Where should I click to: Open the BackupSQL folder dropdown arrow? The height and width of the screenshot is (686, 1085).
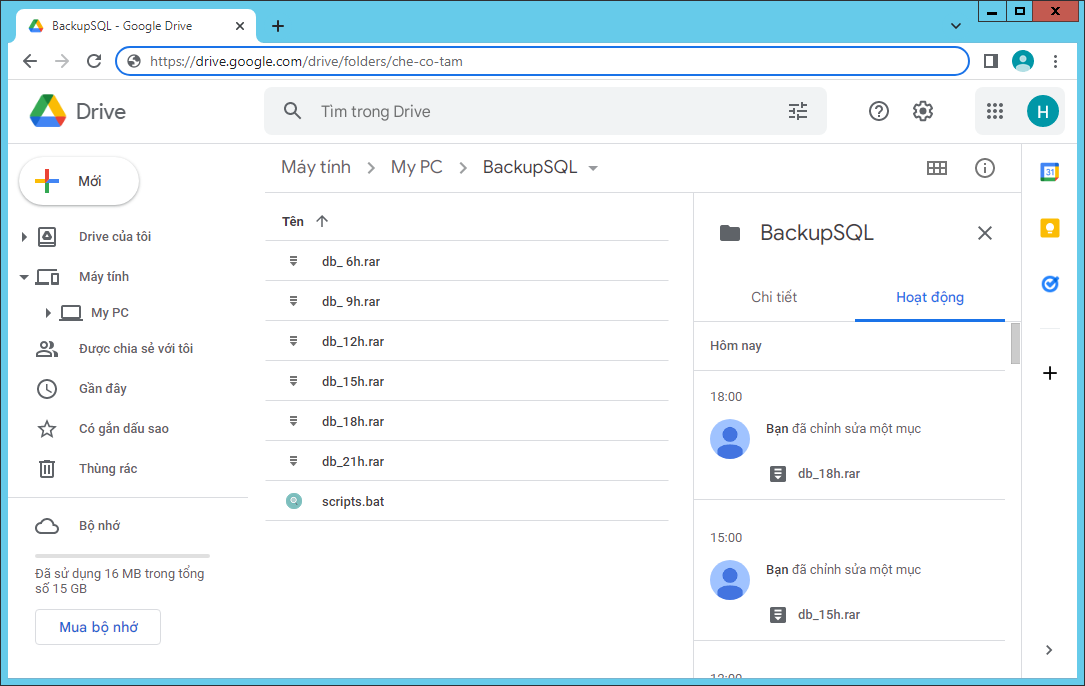(x=593, y=168)
